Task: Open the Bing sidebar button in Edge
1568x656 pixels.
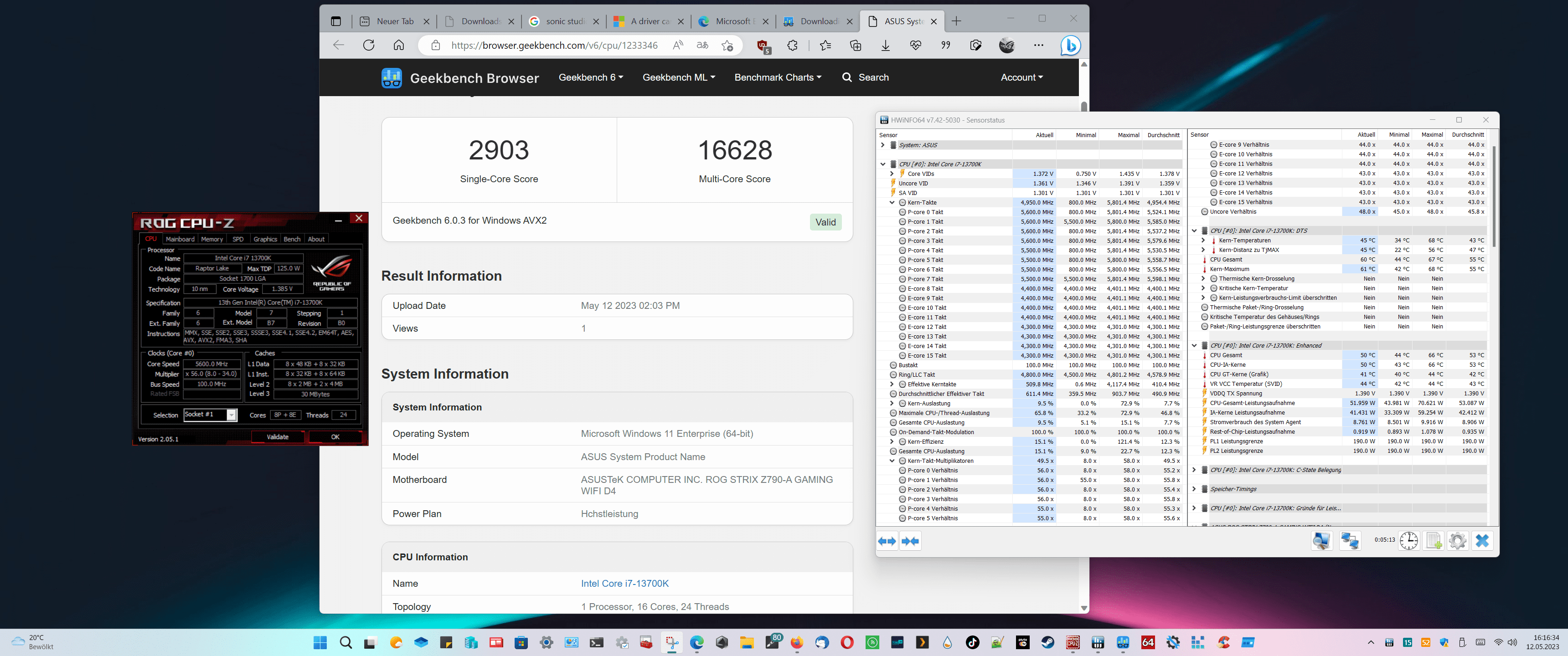Action: pyautogui.click(x=1070, y=45)
